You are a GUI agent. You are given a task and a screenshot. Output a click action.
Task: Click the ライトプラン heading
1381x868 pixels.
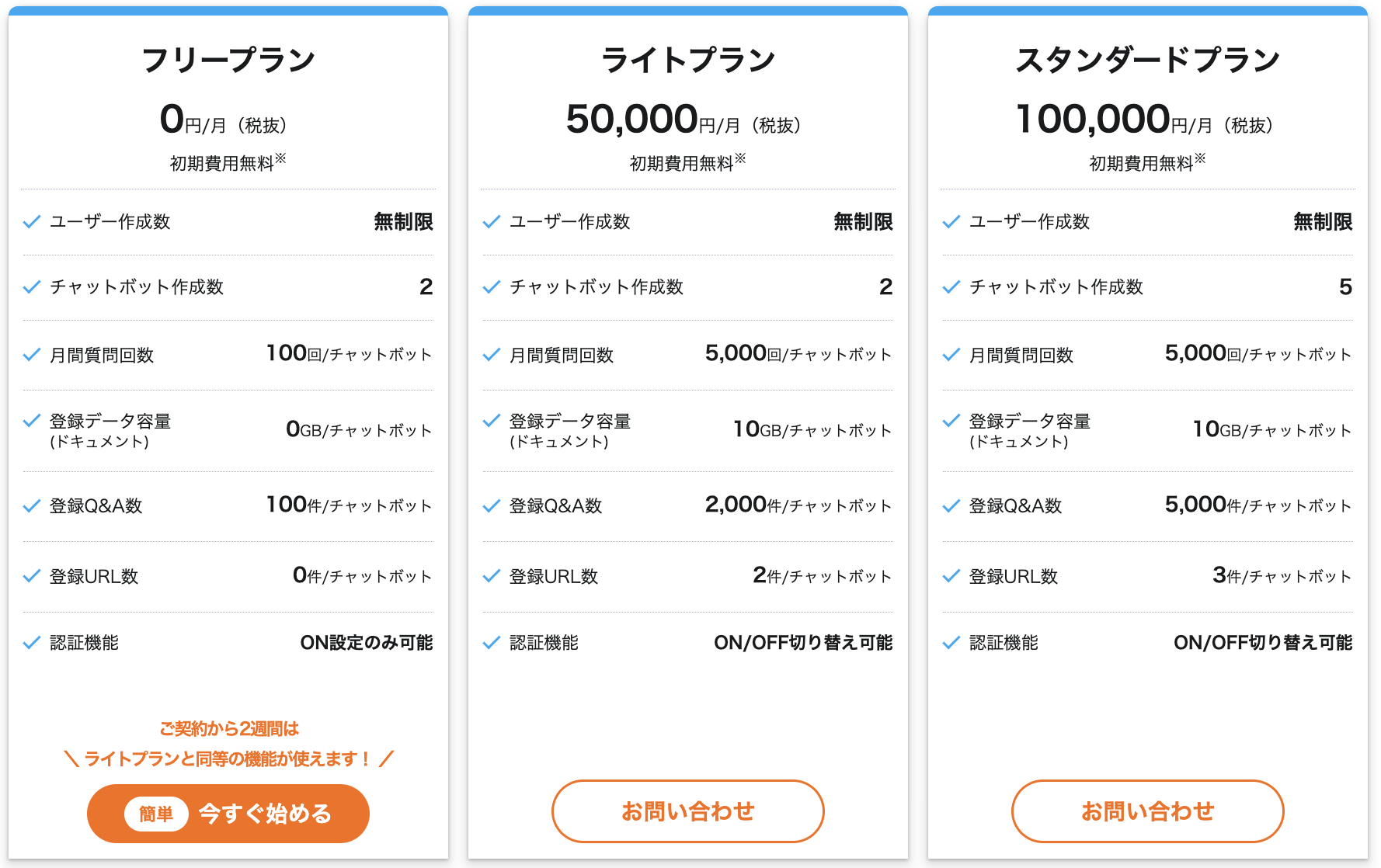[688, 60]
